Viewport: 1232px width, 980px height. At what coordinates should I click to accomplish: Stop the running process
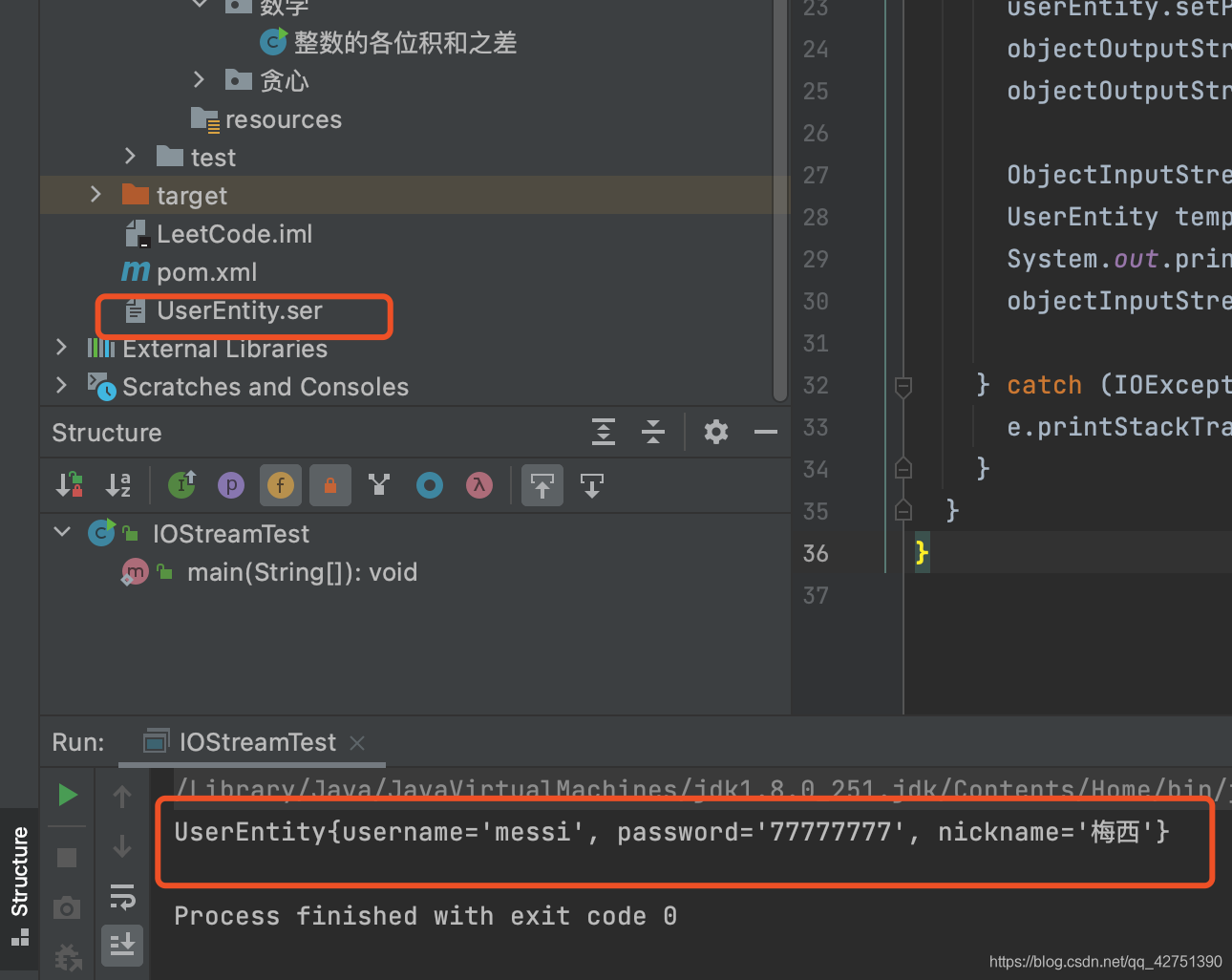(x=67, y=858)
